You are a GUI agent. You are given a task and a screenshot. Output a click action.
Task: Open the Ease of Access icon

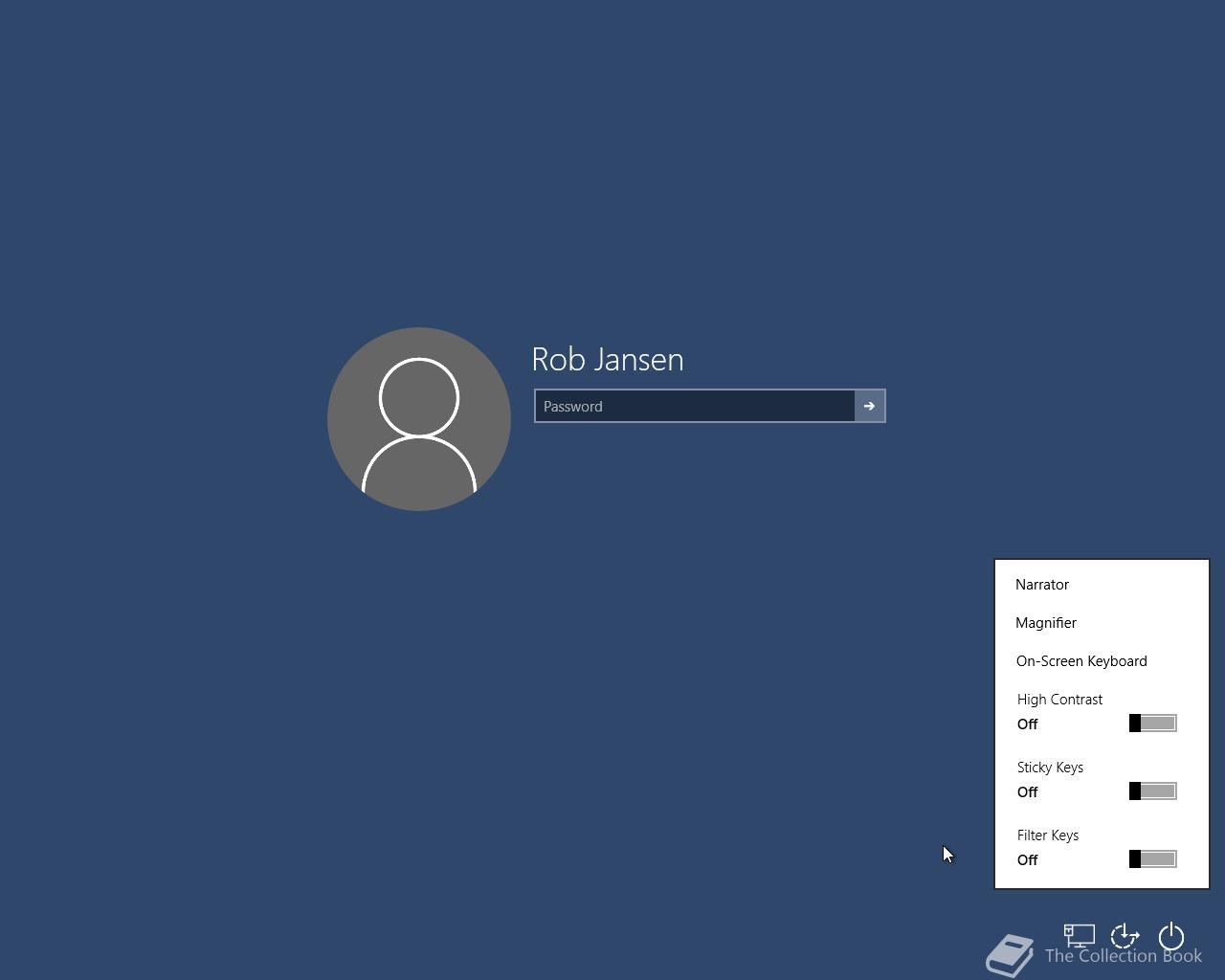[x=1125, y=936]
